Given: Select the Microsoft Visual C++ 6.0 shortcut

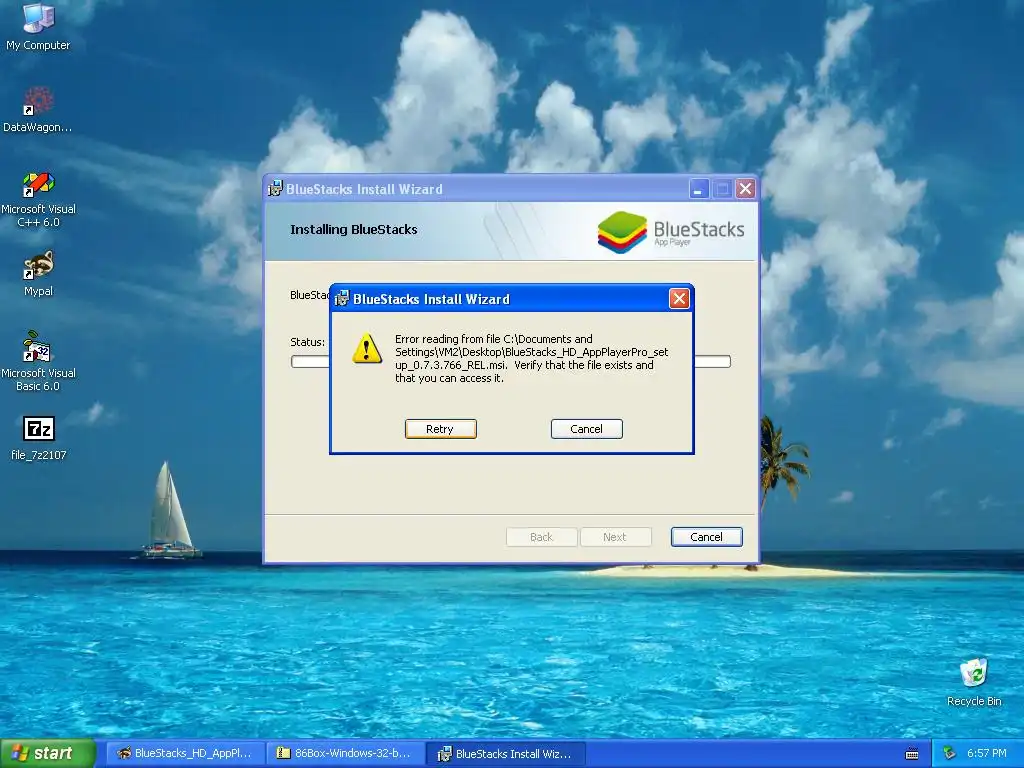Looking at the screenshot, I should click(38, 199).
